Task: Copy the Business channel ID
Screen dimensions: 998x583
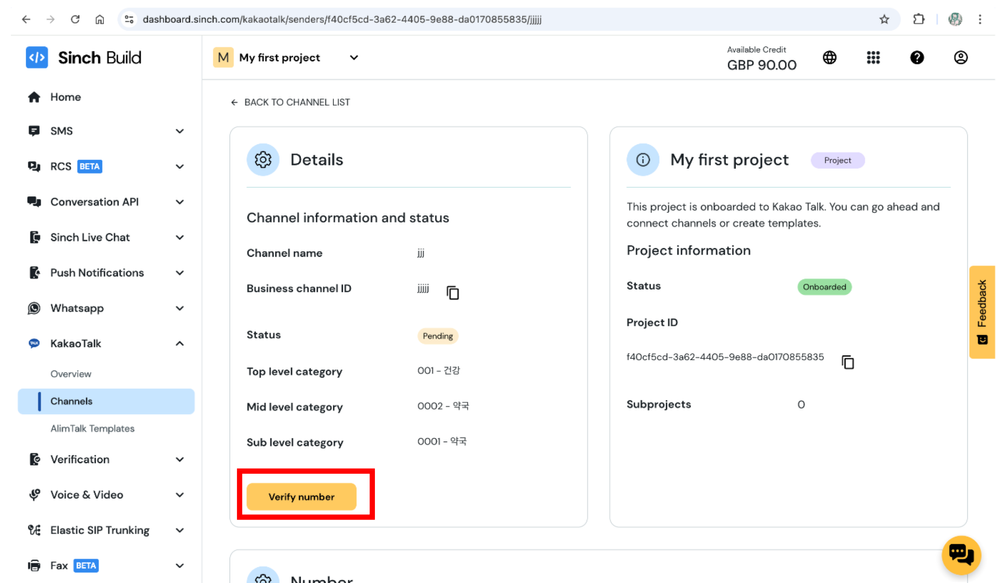Action: tap(453, 293)
